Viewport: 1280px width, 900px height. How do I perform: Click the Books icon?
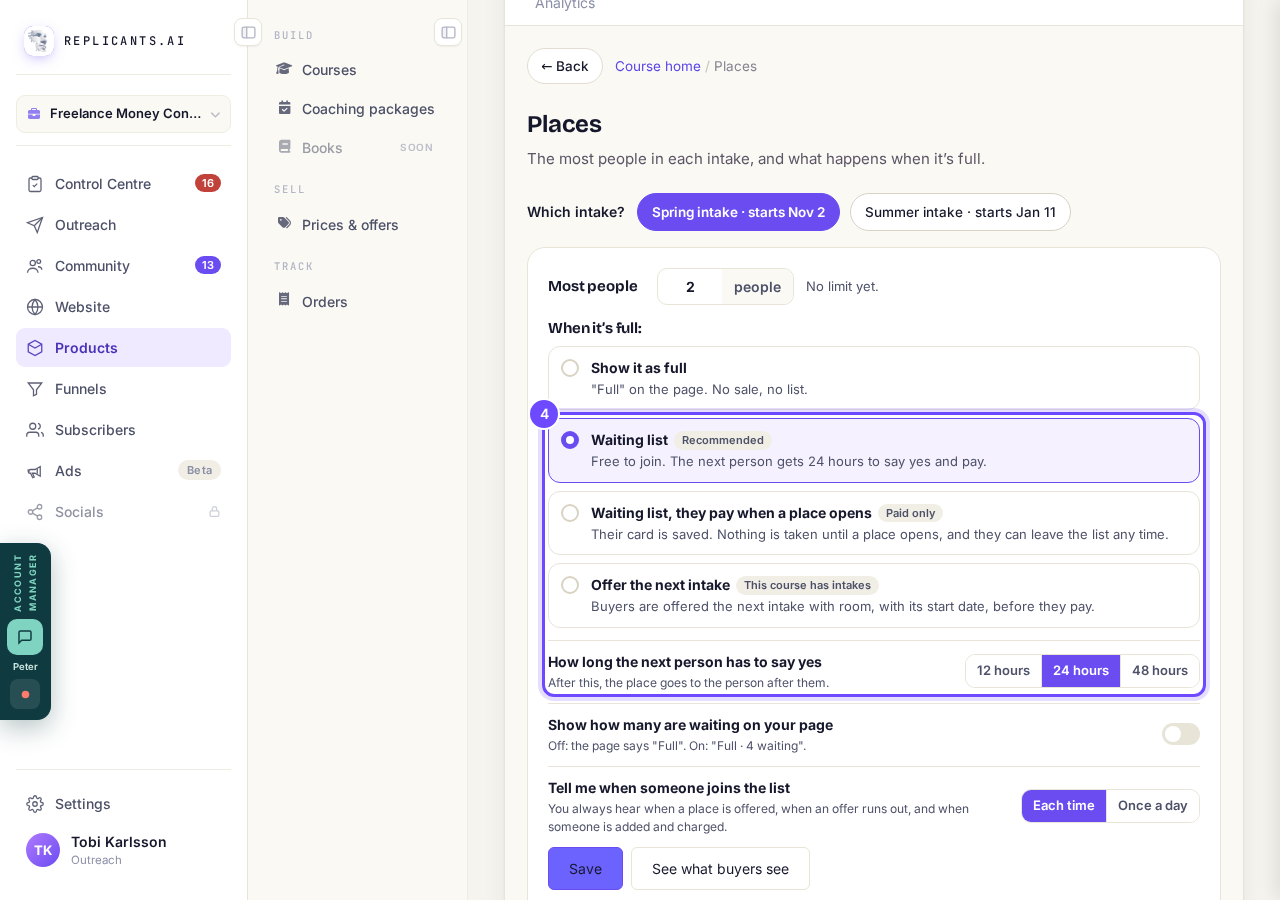[x=285, y=147]
